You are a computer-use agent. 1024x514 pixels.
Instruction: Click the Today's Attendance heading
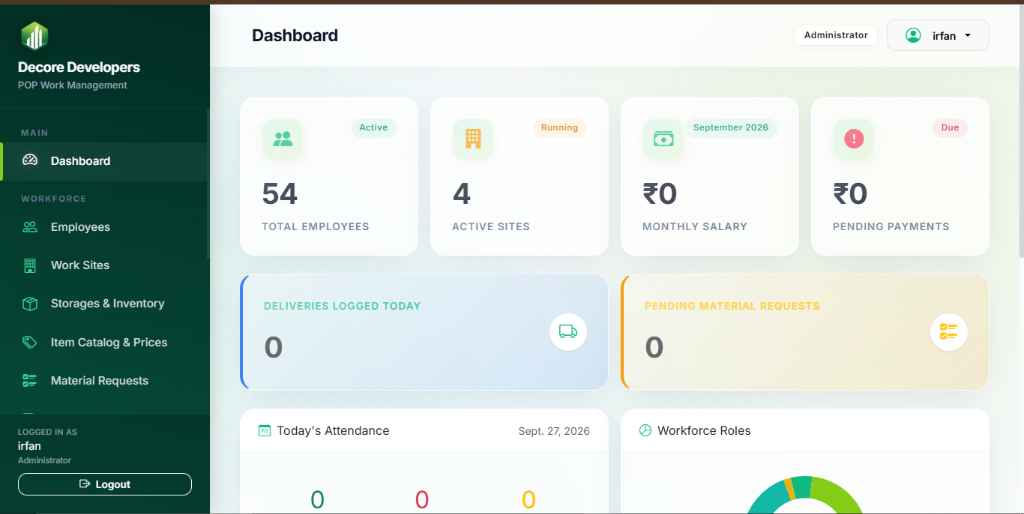tap(333, 430)
